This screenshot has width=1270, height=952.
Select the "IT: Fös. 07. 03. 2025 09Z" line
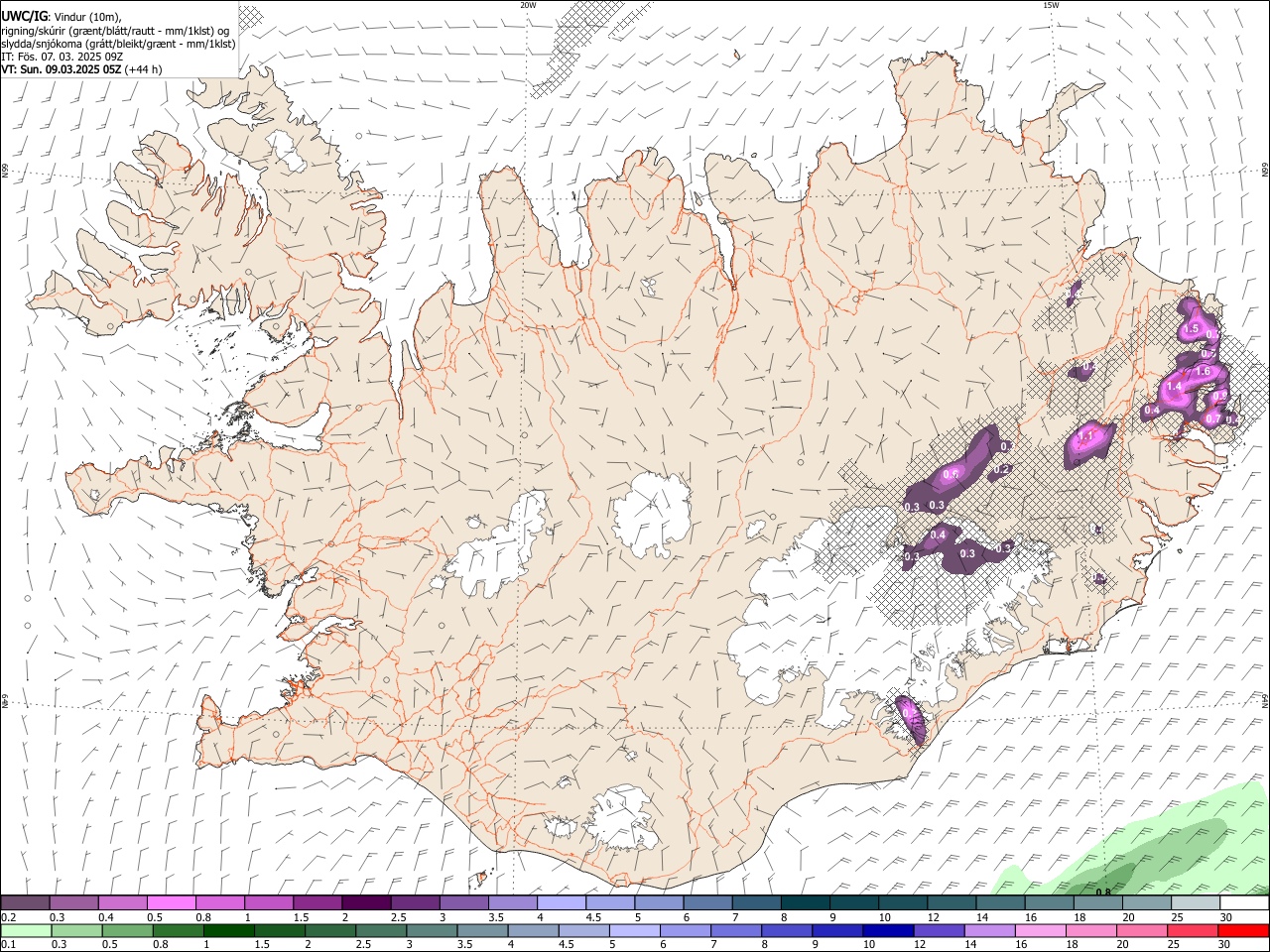pos(62,57)
